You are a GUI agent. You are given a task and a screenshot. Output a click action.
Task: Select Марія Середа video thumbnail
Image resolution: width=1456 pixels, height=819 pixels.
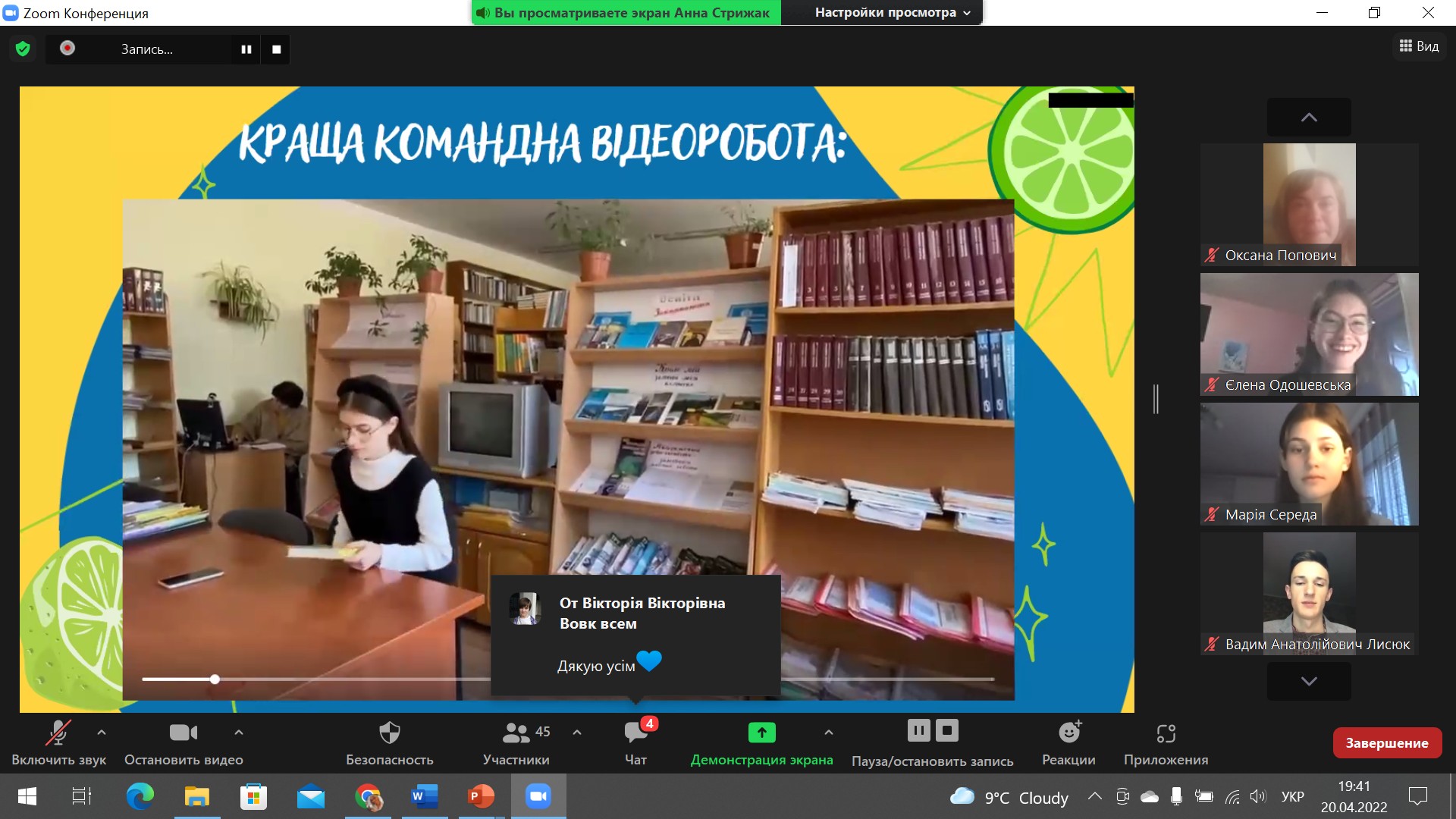tap(1309, 464)
